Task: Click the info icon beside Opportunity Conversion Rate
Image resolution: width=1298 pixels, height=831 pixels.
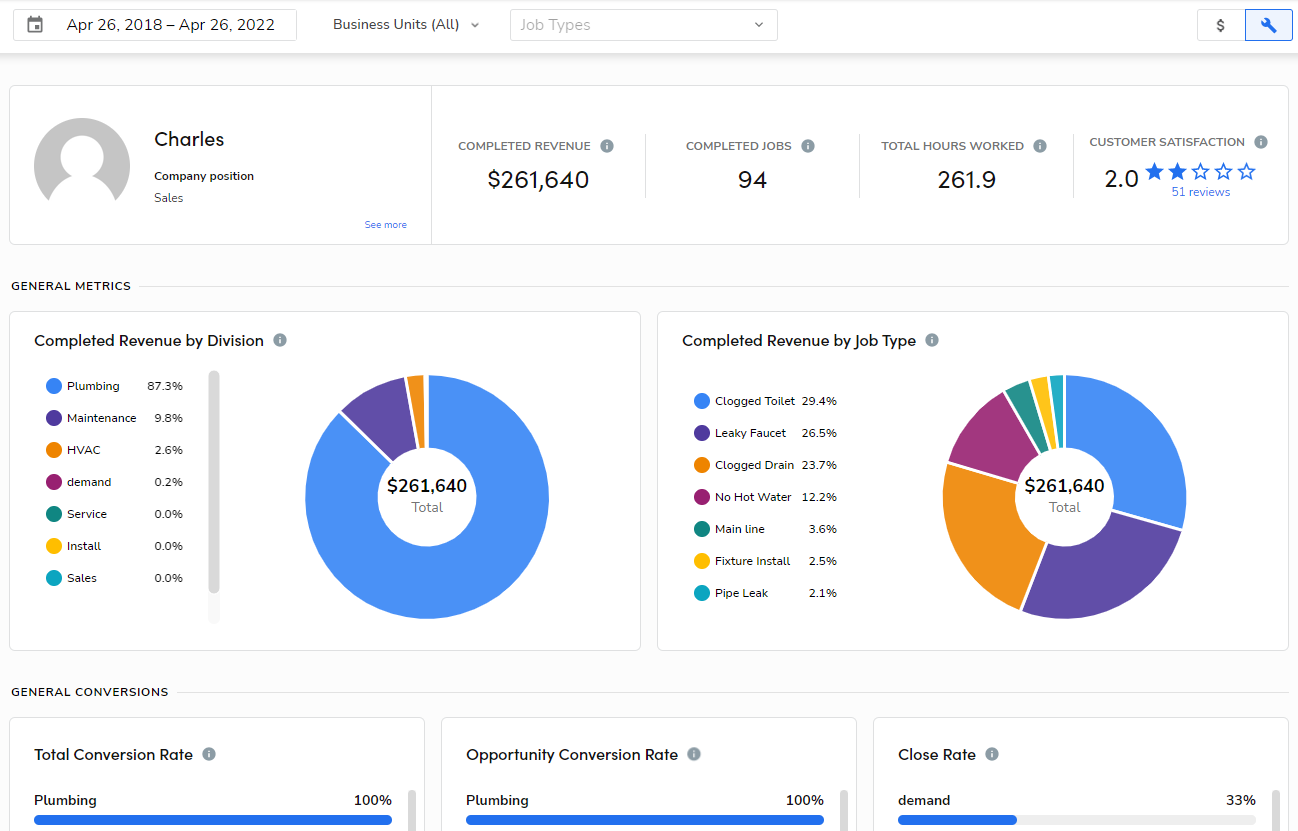Action: tap(693, 754)
